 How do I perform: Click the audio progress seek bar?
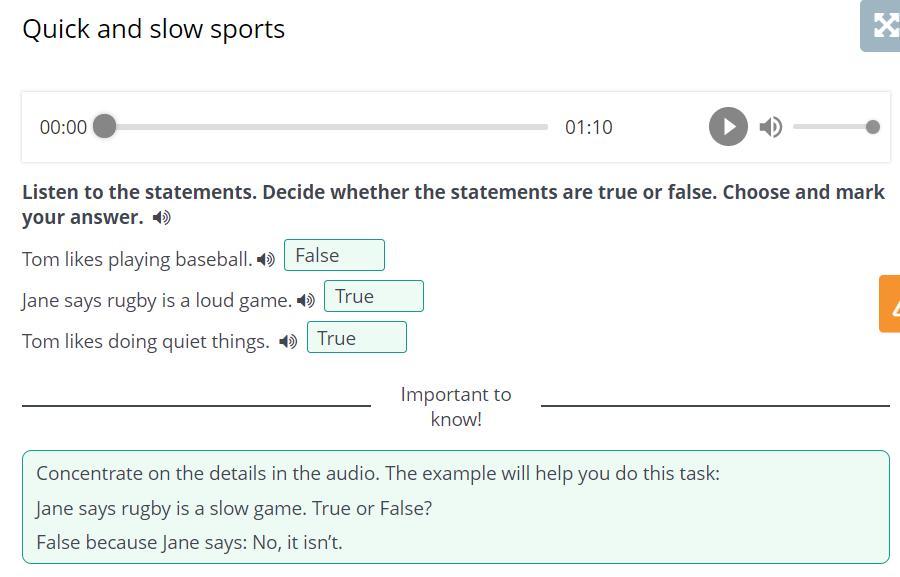point(330,127)
